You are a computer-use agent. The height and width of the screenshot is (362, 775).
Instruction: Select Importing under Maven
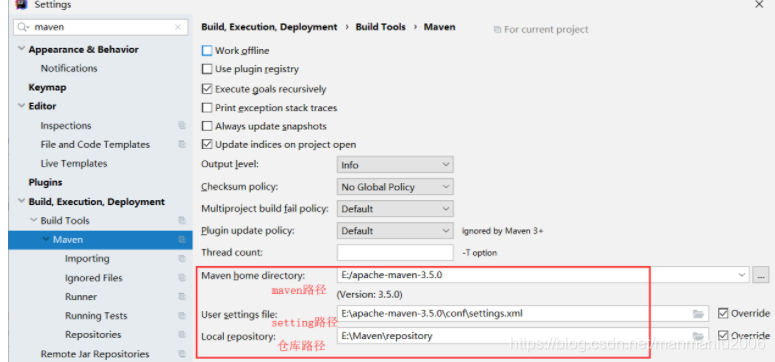(x=87, y=259)
